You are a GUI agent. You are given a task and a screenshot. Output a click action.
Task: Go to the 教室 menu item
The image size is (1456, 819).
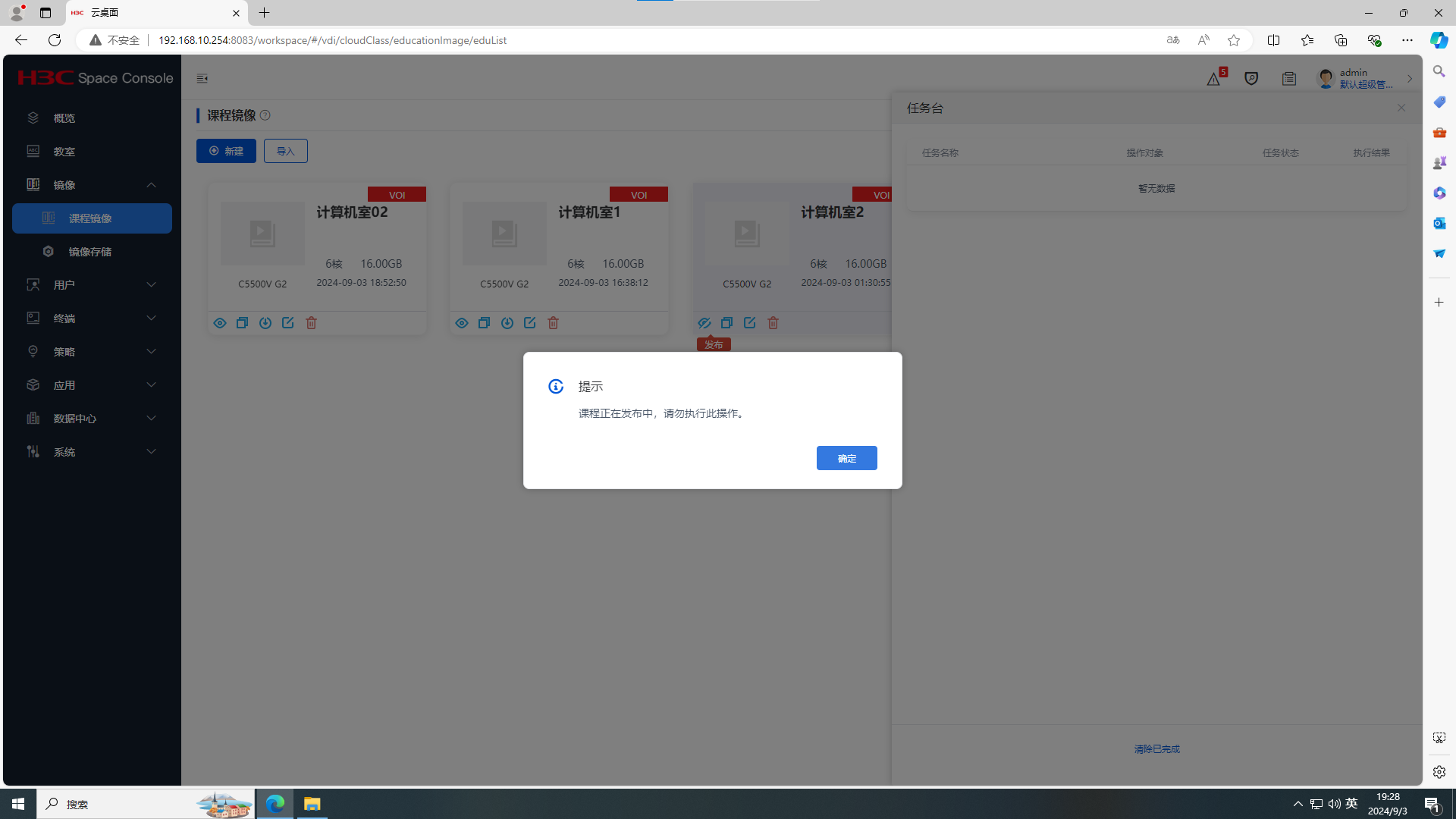coord(64,152)
